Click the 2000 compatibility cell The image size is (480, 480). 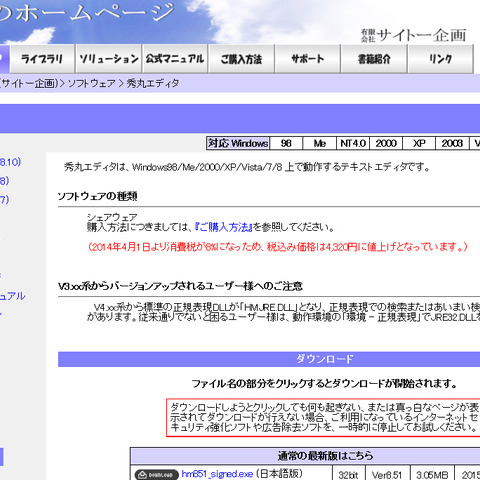tap(386, 143)
